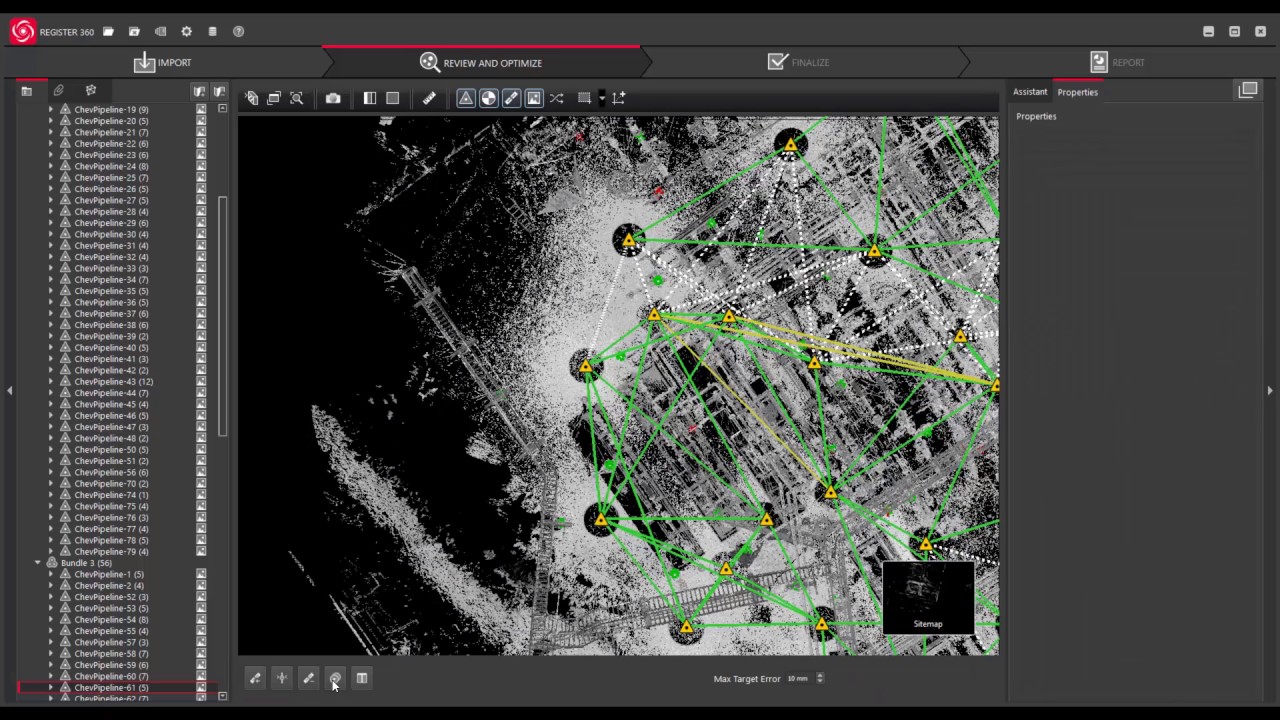Expand the ChevPipeline-61 tree node
Viewport: 1280px width, 720px height.
[x=51, y=688]
